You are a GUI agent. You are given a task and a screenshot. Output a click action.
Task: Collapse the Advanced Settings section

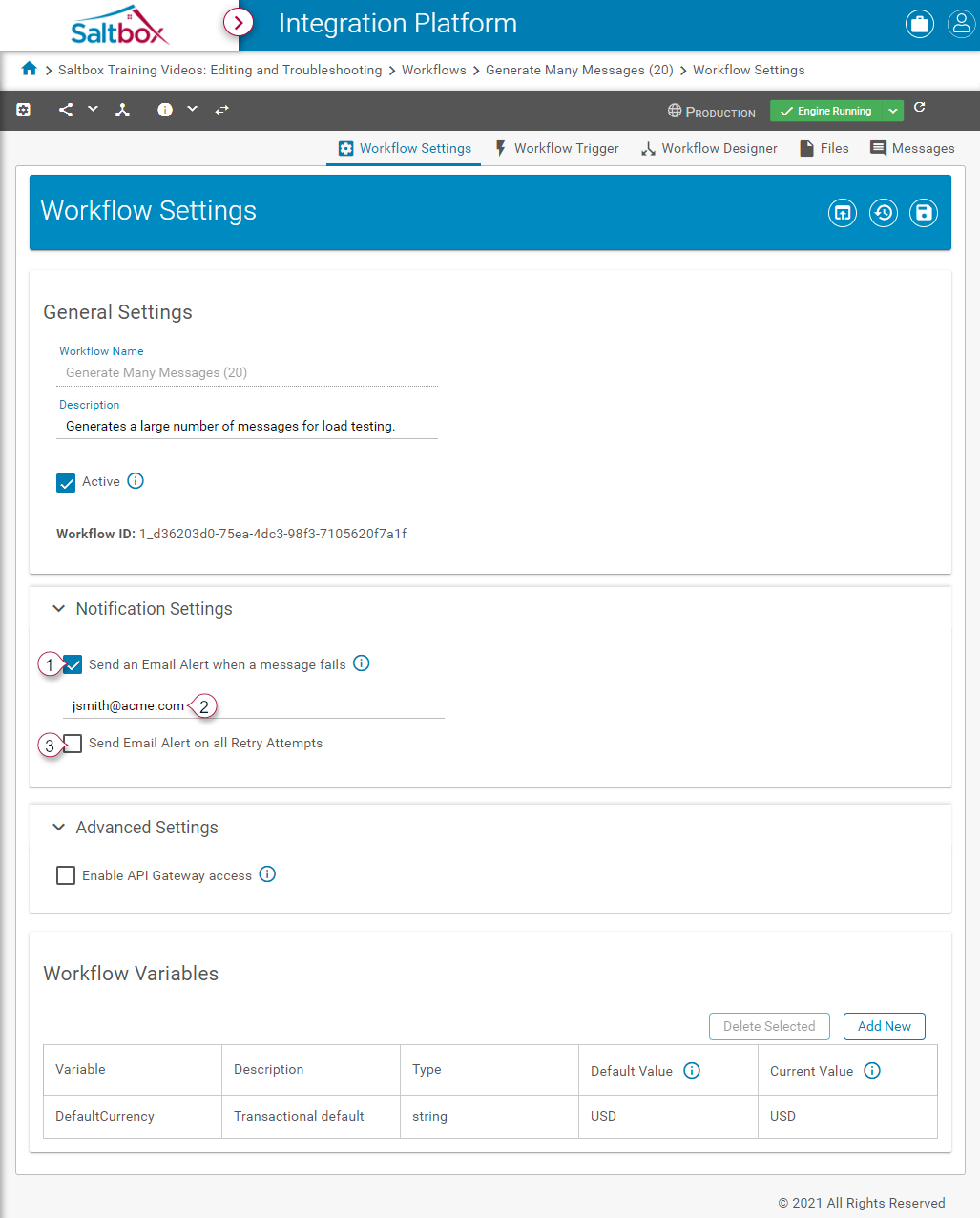[58, 827]
